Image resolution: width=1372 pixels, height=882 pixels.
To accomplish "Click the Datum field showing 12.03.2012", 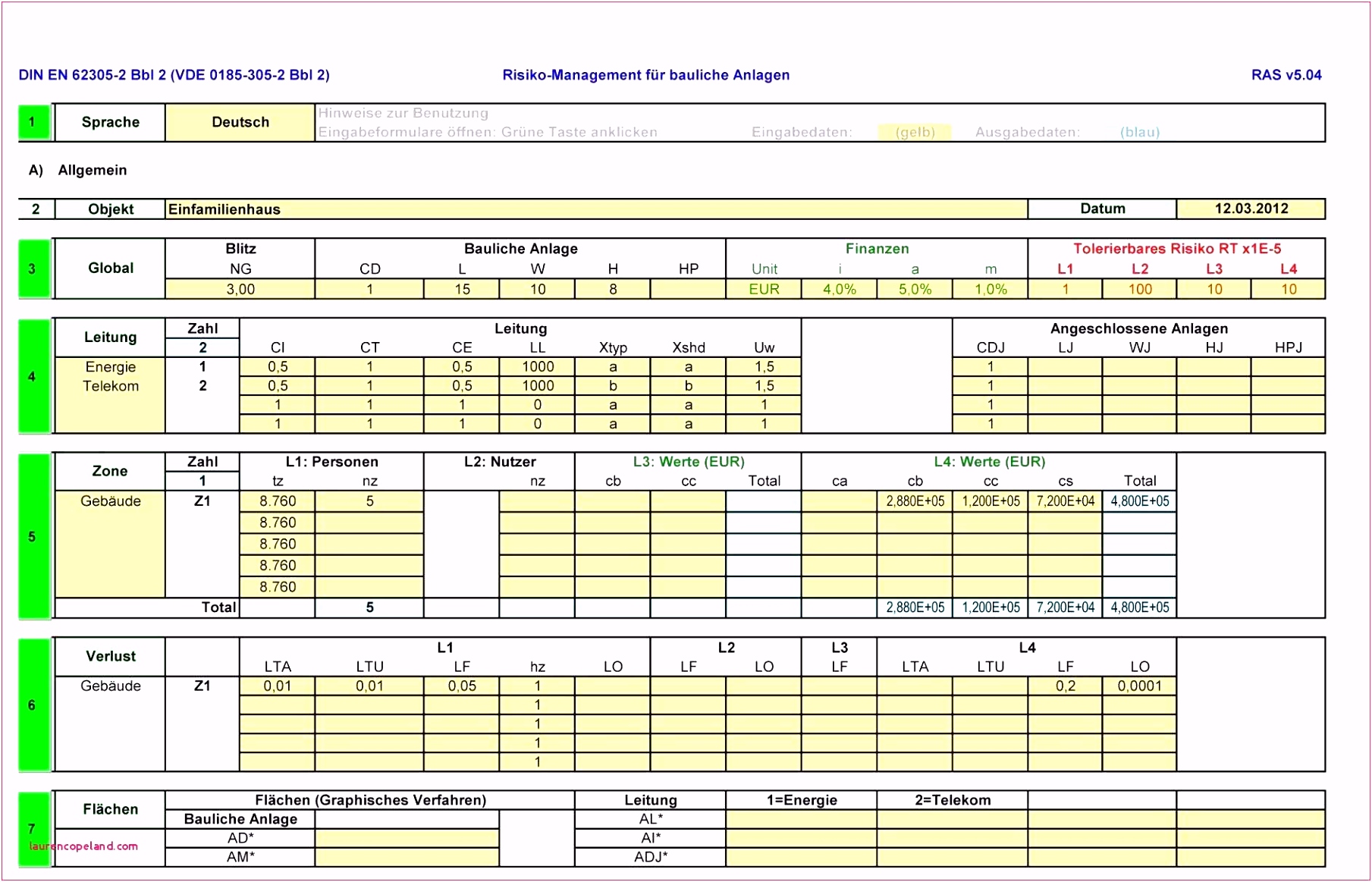I will click(x=1251, y=209).
